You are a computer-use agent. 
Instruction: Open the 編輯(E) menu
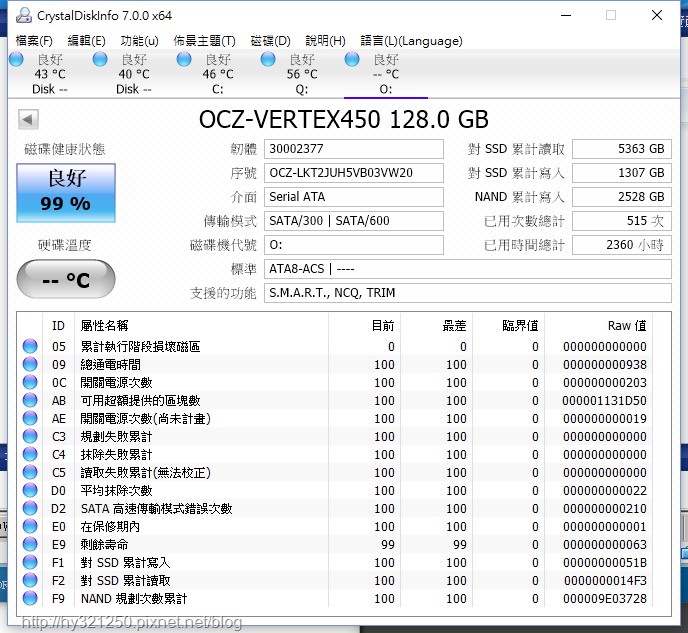(86, 41)
